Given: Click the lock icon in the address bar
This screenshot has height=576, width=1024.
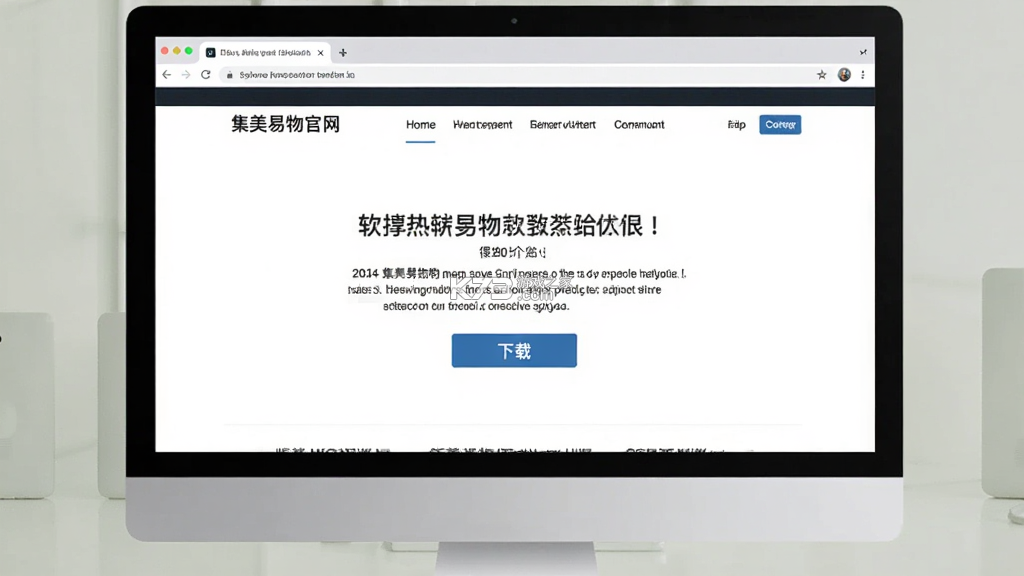Looking at the screenshot, I should (229, 75).
